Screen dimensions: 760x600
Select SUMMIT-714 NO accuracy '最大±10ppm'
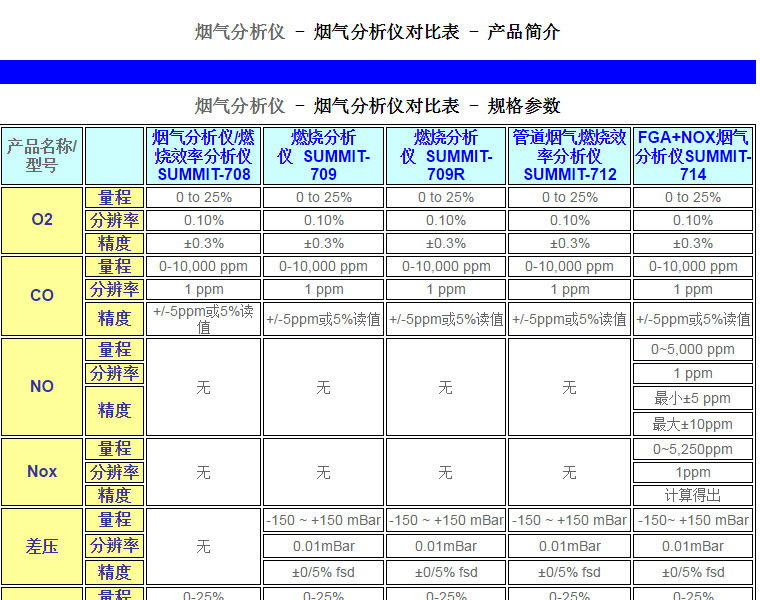click(x=693, y=424)
